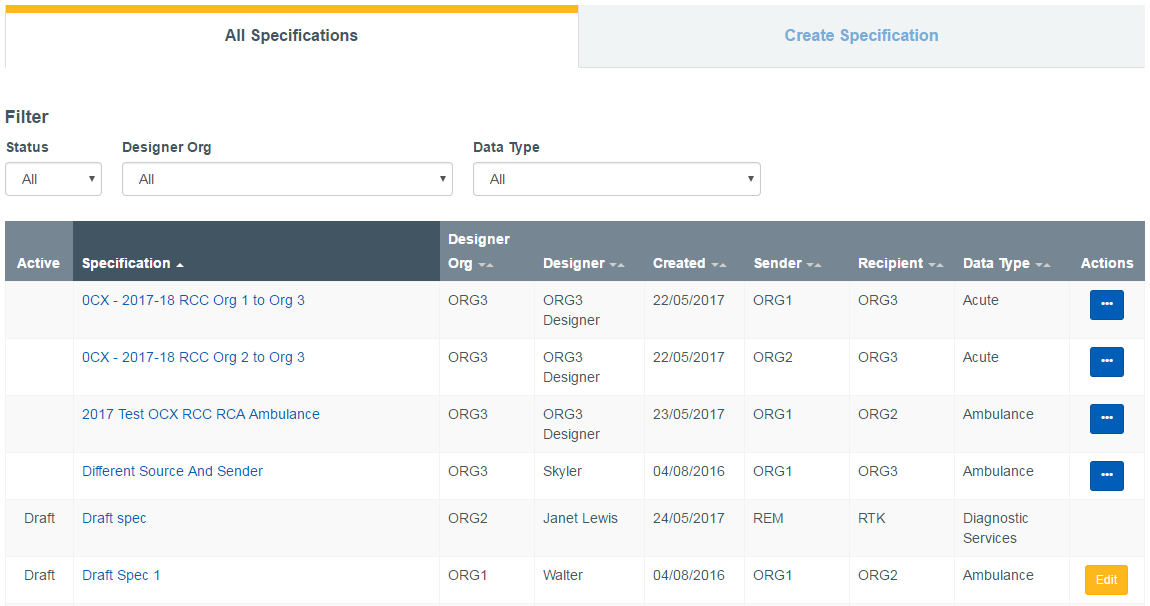Open Different Source And Sender specification
The image size is (1150, 606).
coord(172,471)
